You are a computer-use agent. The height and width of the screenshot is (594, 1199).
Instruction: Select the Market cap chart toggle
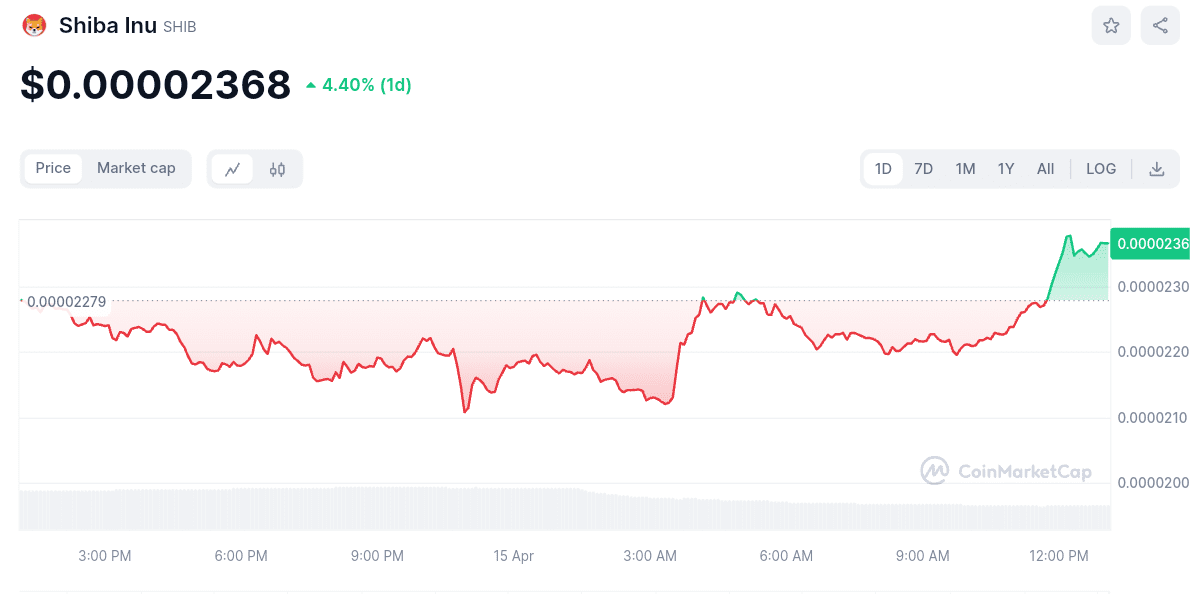[136, 168]
